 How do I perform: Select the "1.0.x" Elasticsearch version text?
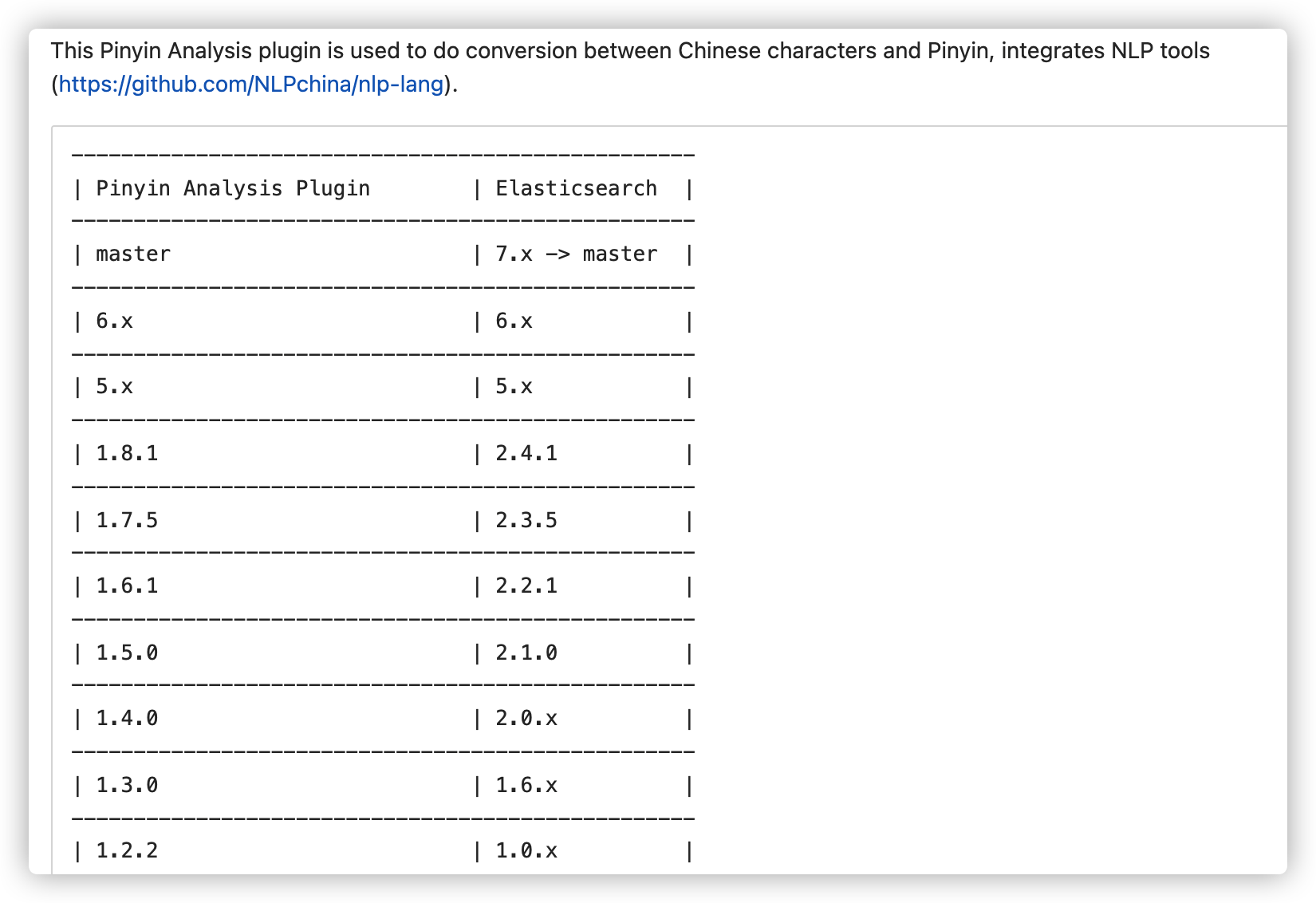(x=526, y=851)
